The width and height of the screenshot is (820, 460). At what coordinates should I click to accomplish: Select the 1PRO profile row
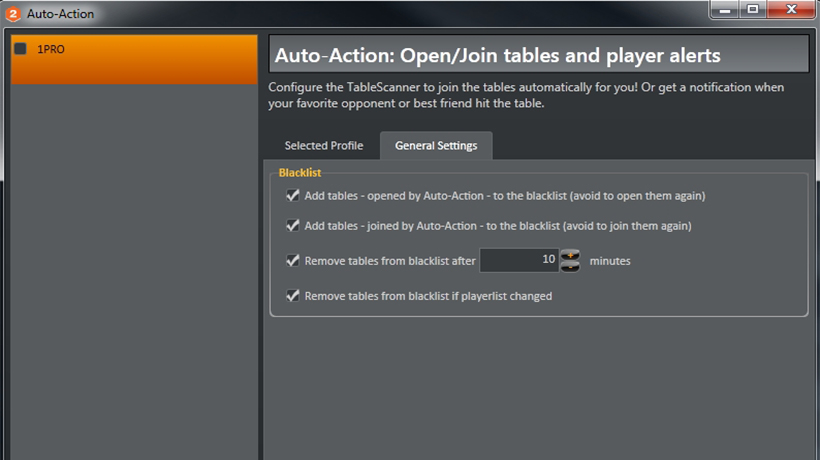(x=134, y=59)
